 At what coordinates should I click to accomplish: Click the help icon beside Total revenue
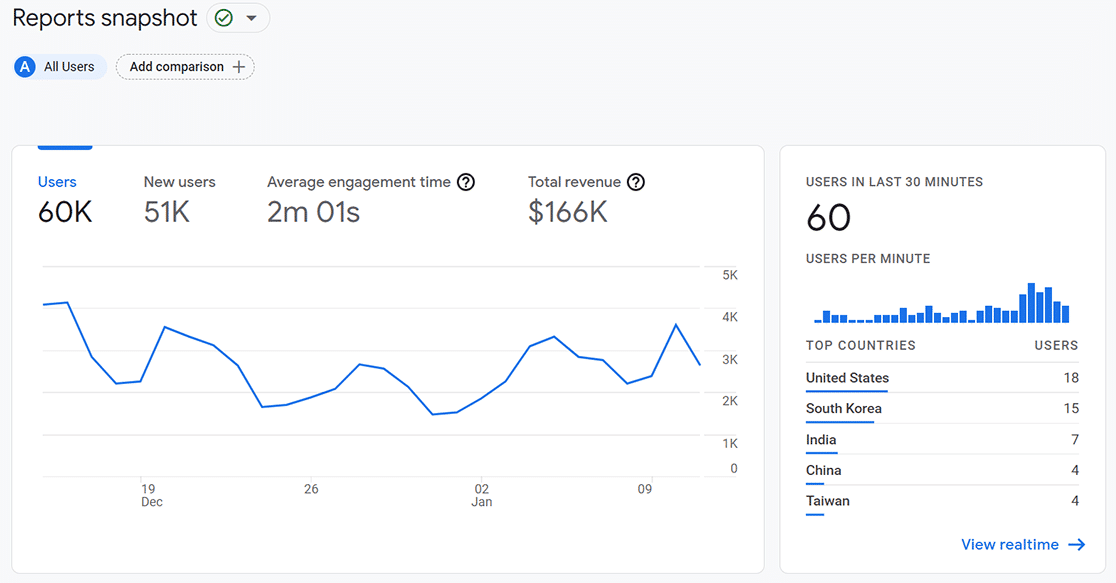tap(636, 181)
